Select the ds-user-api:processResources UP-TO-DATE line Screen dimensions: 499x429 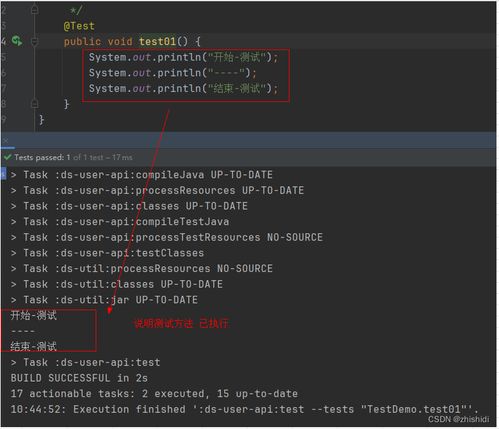click(157, 190)
